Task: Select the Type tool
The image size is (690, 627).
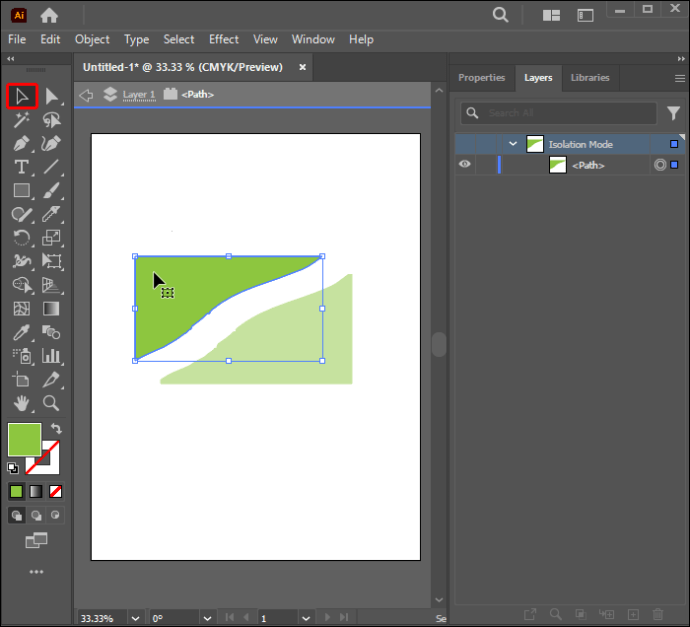Action: (22, 167)
